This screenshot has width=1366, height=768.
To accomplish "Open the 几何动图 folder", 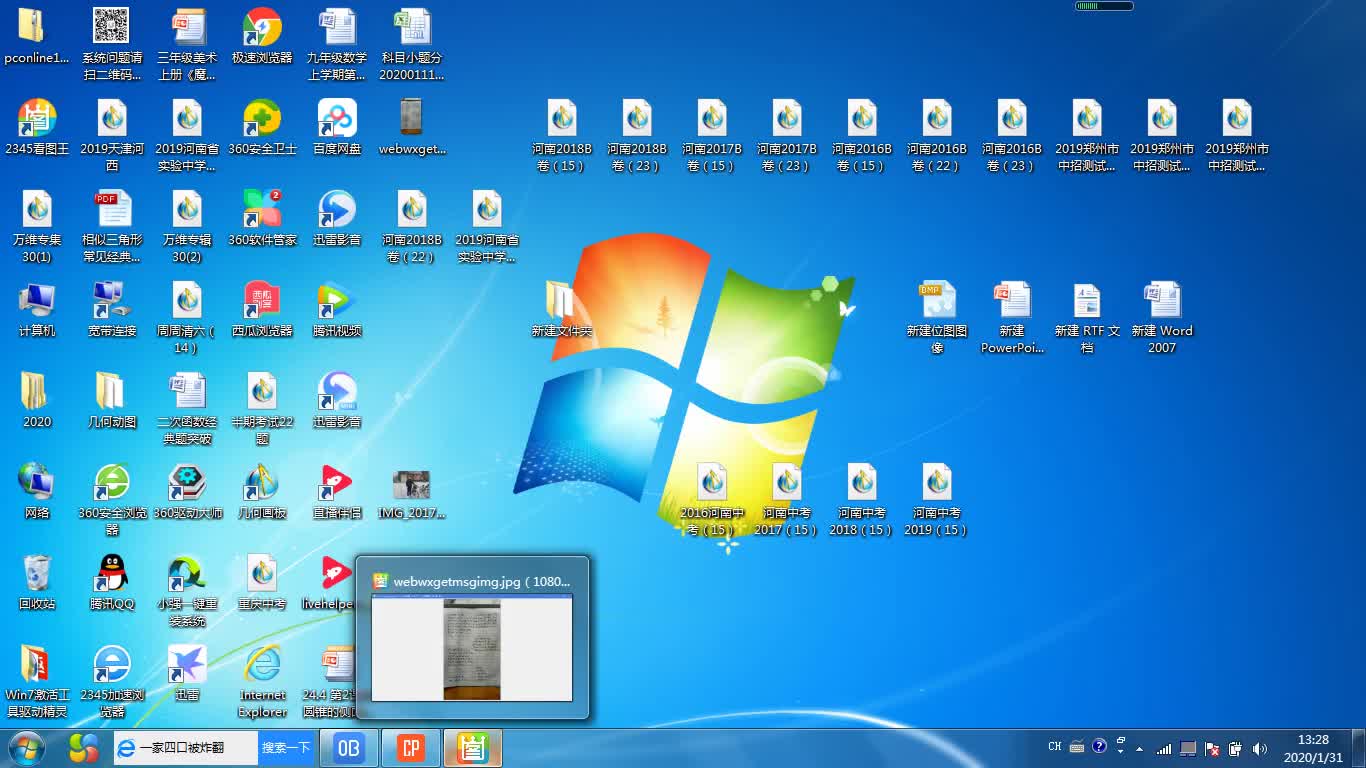I will [112, 400].
